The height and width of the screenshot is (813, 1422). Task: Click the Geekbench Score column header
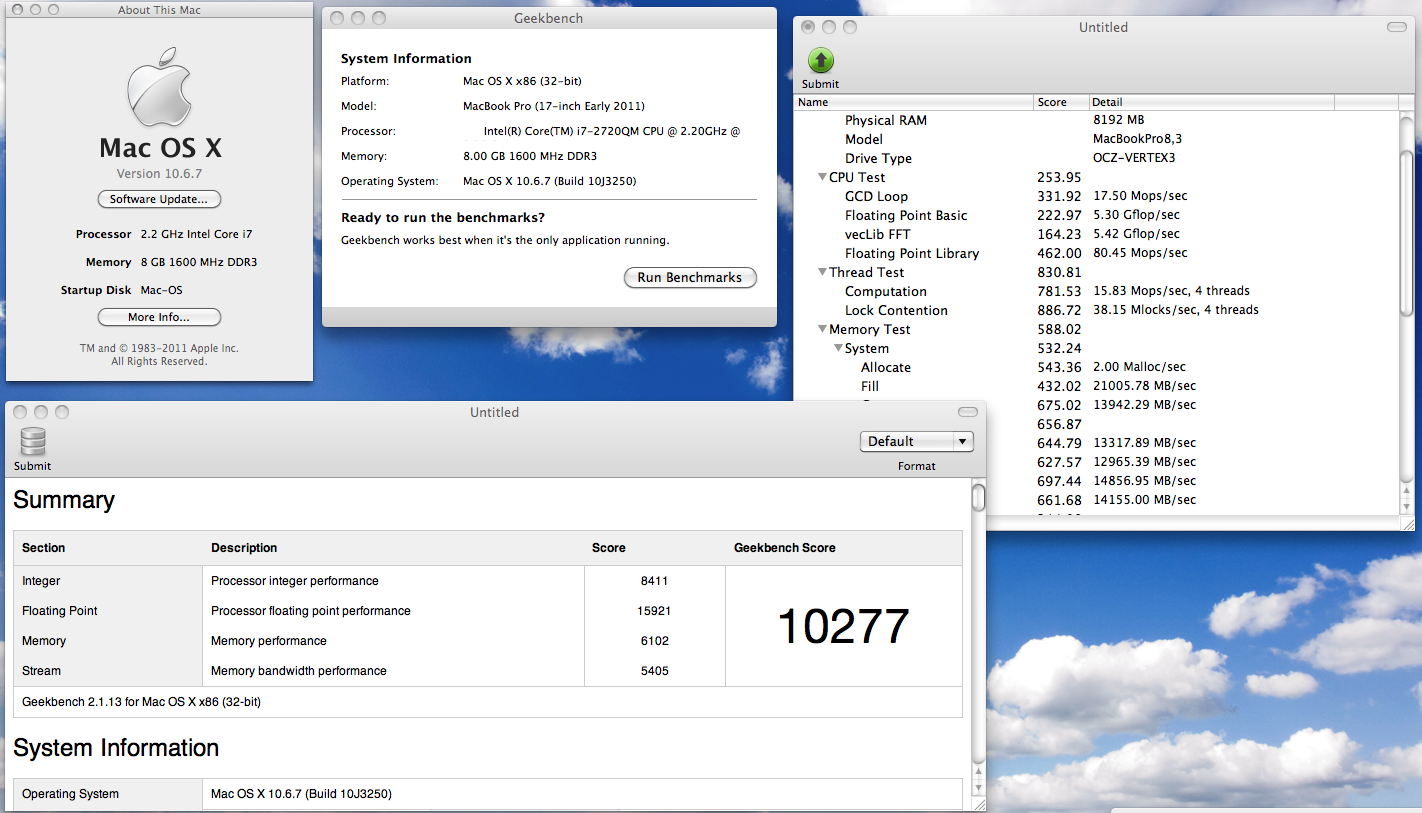(x=785, y=548)
